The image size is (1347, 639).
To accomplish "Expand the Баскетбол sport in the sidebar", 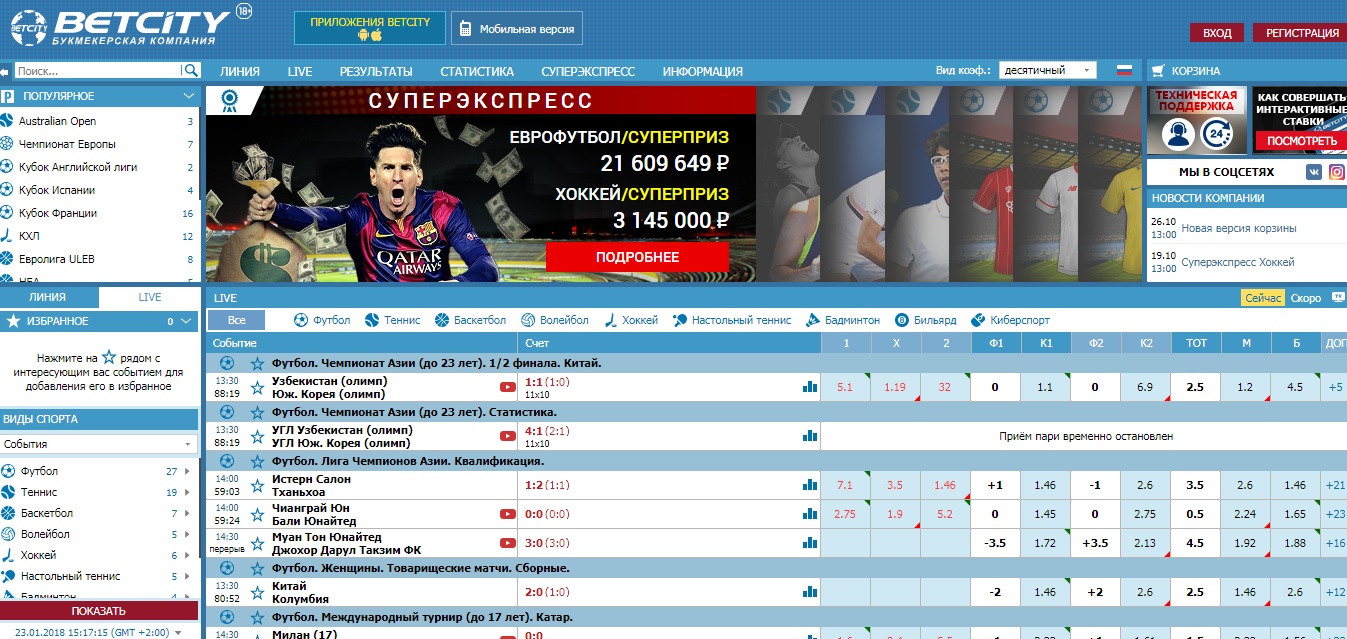I will click(188, 513).
